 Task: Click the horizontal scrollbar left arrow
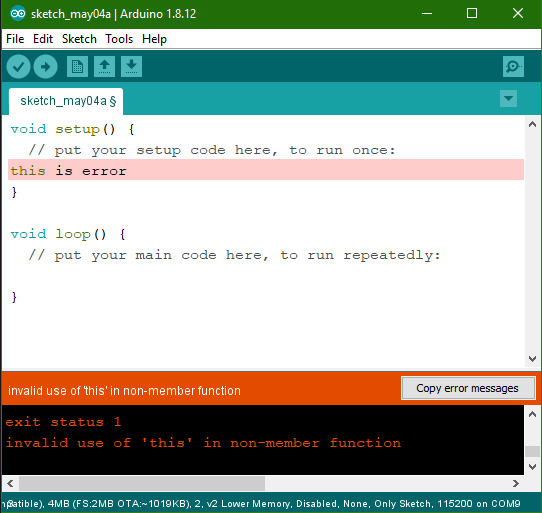click(x=10, y=483)
